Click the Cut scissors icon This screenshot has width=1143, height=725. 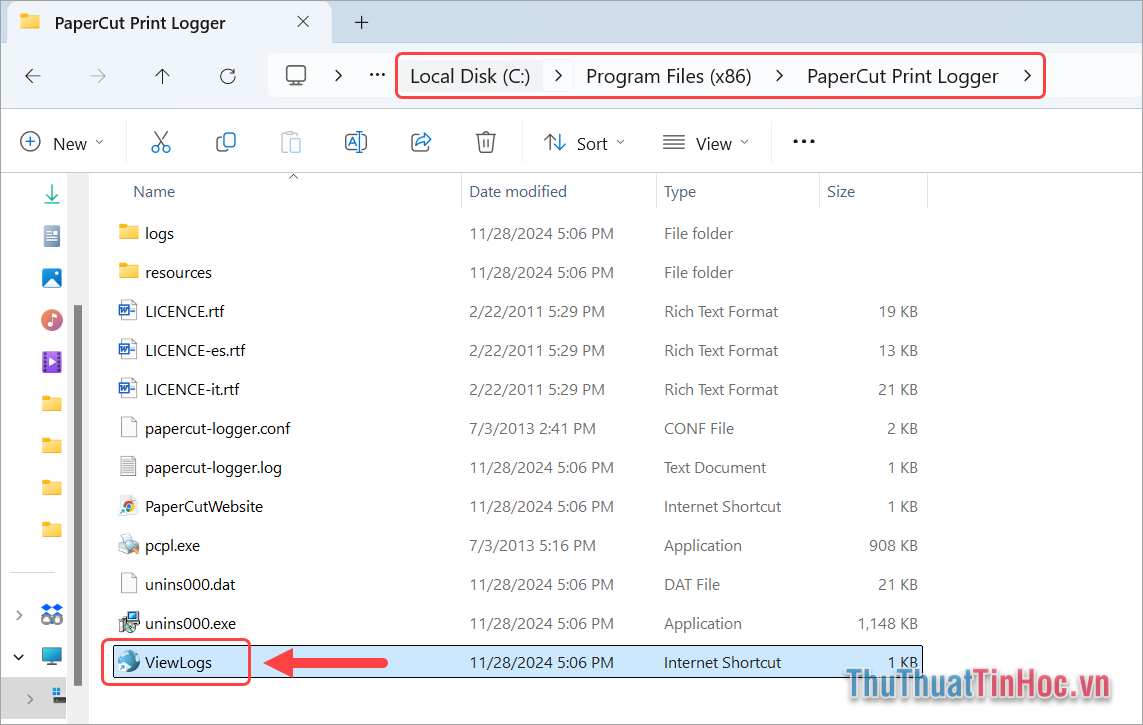(160, 142)
